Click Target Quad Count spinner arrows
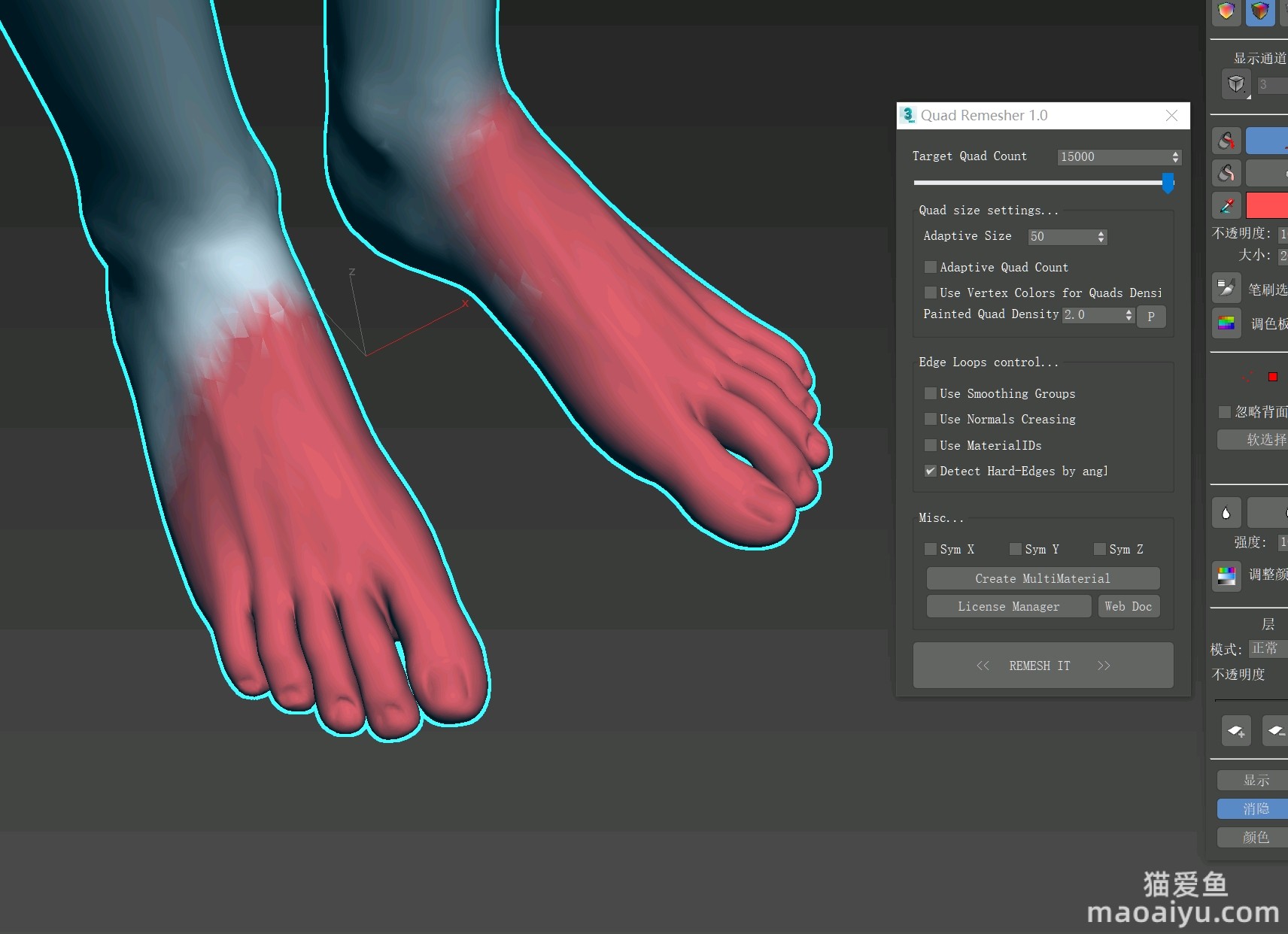 click(1175, 156)
